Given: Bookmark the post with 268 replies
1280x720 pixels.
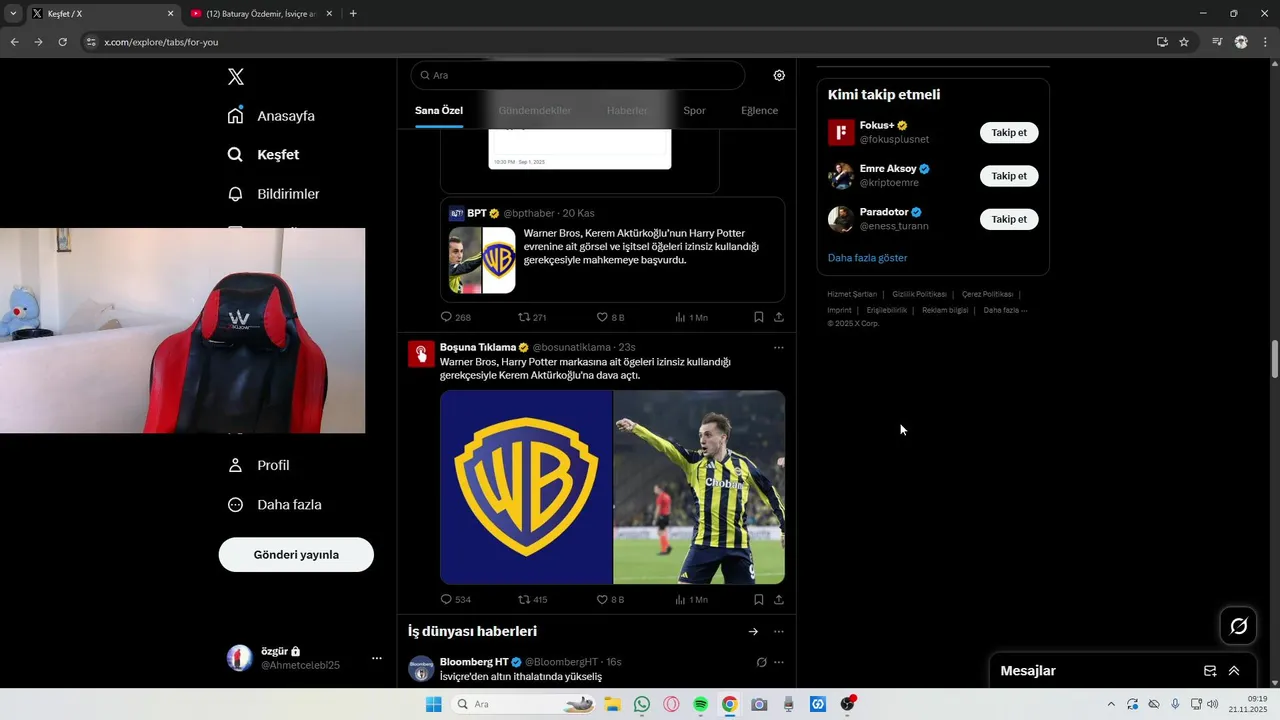Looking at the screenshot, I should 758,317.
